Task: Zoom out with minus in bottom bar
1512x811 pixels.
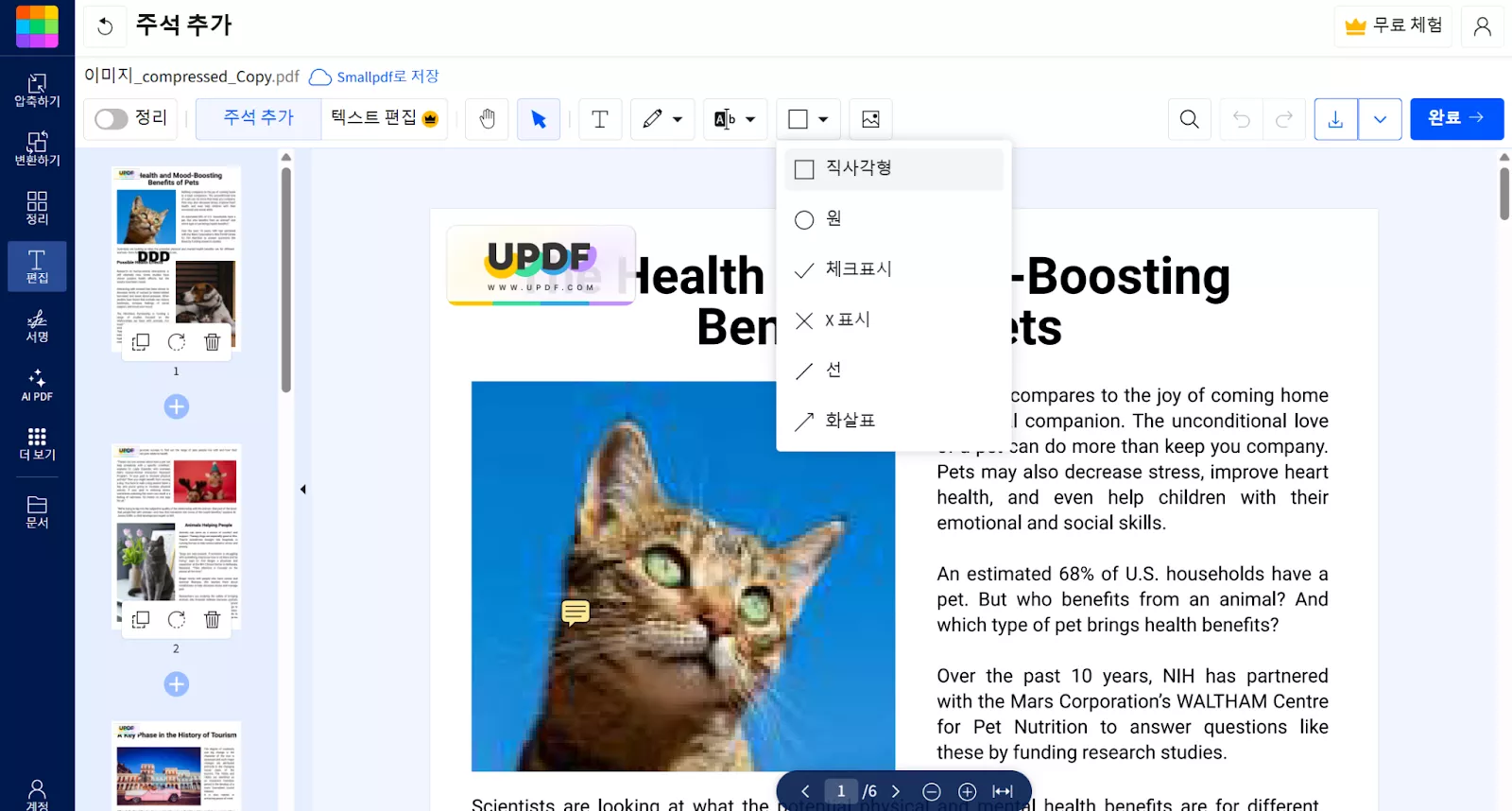Action: click(x=932, y=791)
